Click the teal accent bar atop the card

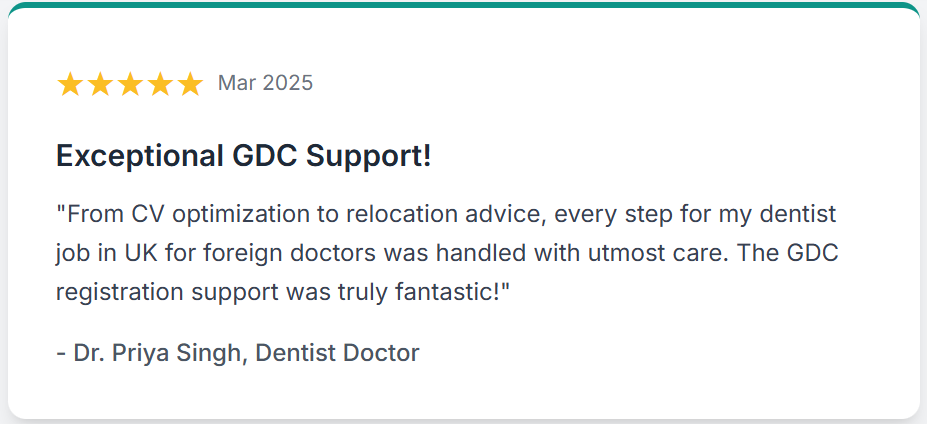pyautogui.click(x=464, y=5)
